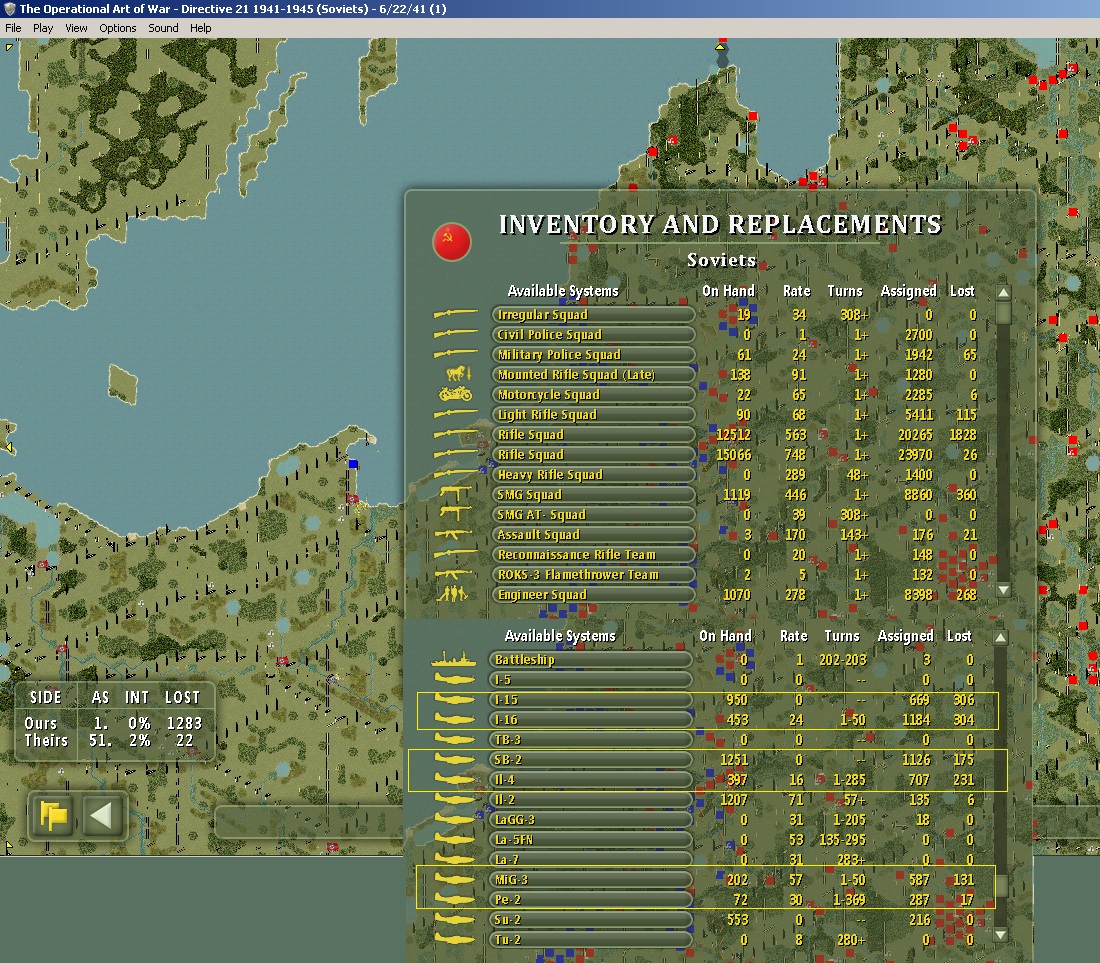
Task: Click the Engineer Squad soldiers icon
Action: coord(453,595)
